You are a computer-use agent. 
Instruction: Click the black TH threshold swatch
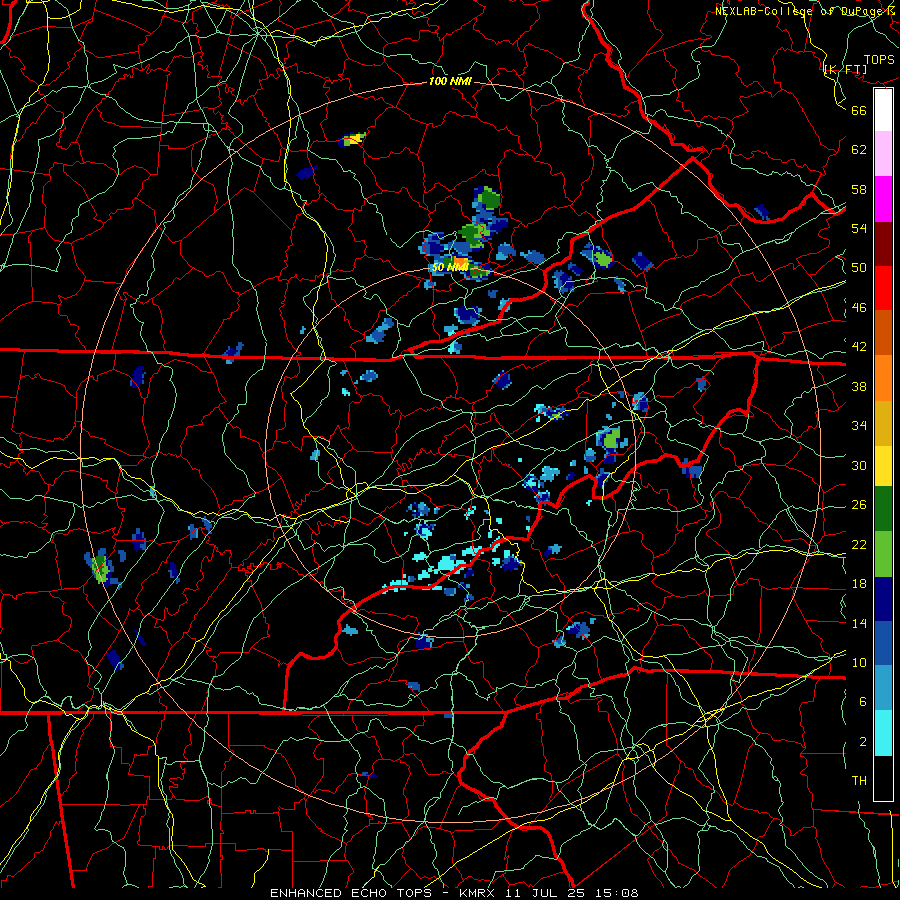(x=883, y=777)
